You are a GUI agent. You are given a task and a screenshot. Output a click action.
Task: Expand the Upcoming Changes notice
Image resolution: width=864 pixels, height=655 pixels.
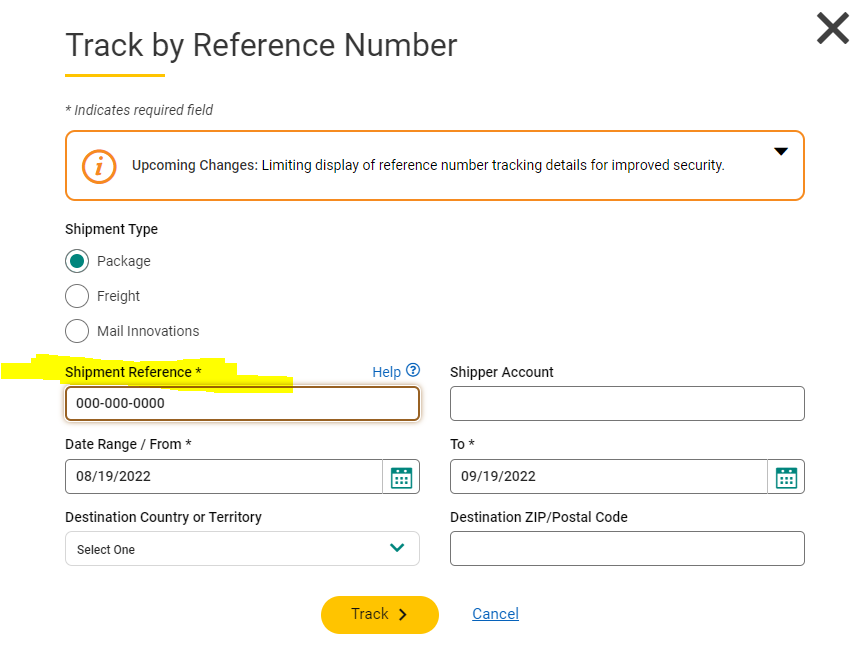(781, 151)
